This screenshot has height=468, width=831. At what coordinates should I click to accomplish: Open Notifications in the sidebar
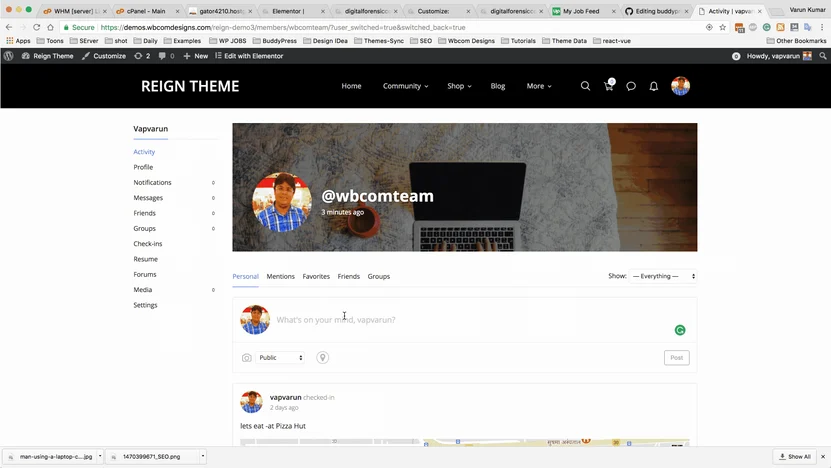tap(152, 182)
